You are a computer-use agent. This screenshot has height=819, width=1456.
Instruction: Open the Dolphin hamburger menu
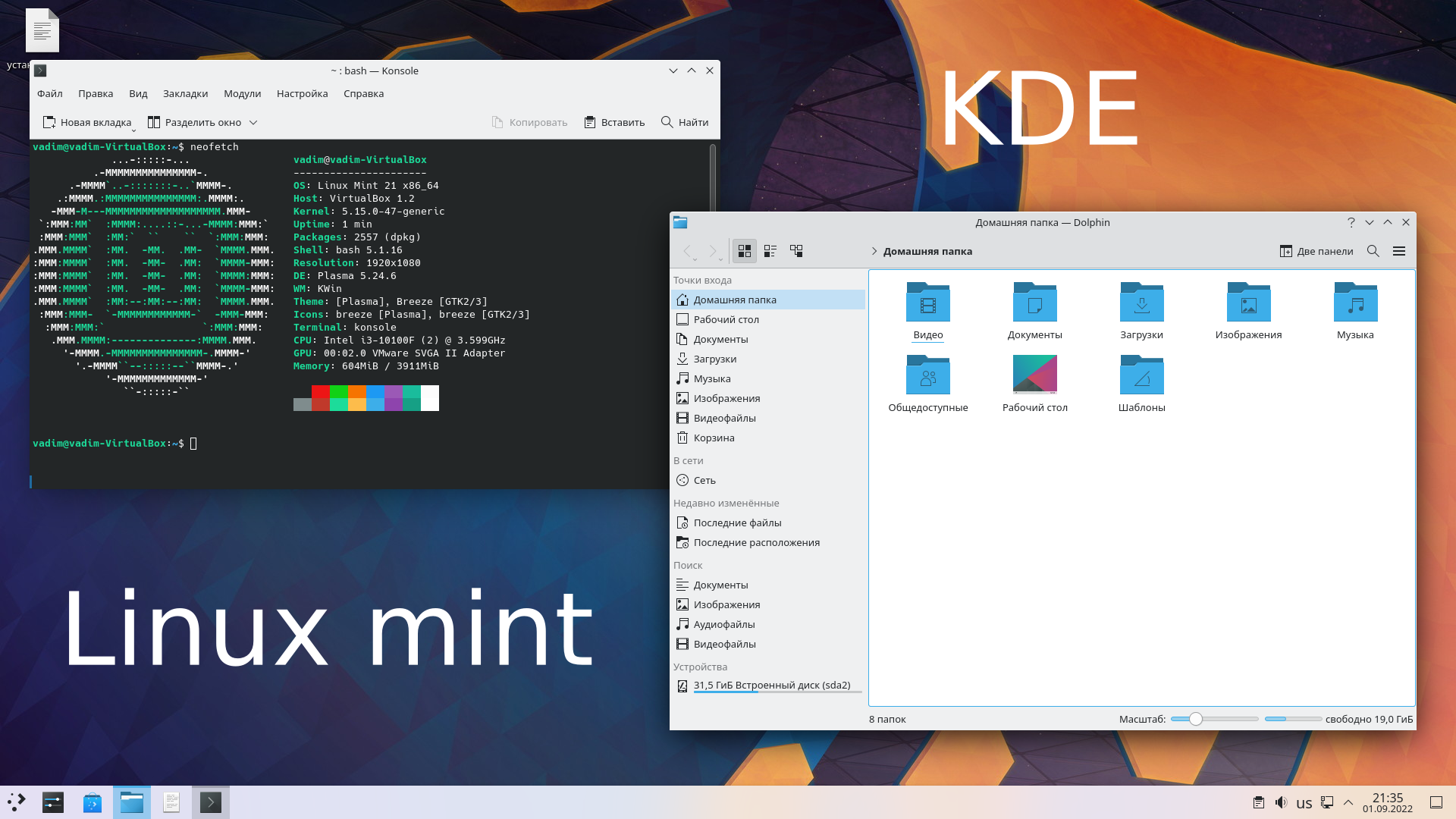click(x=1400, y=251)
